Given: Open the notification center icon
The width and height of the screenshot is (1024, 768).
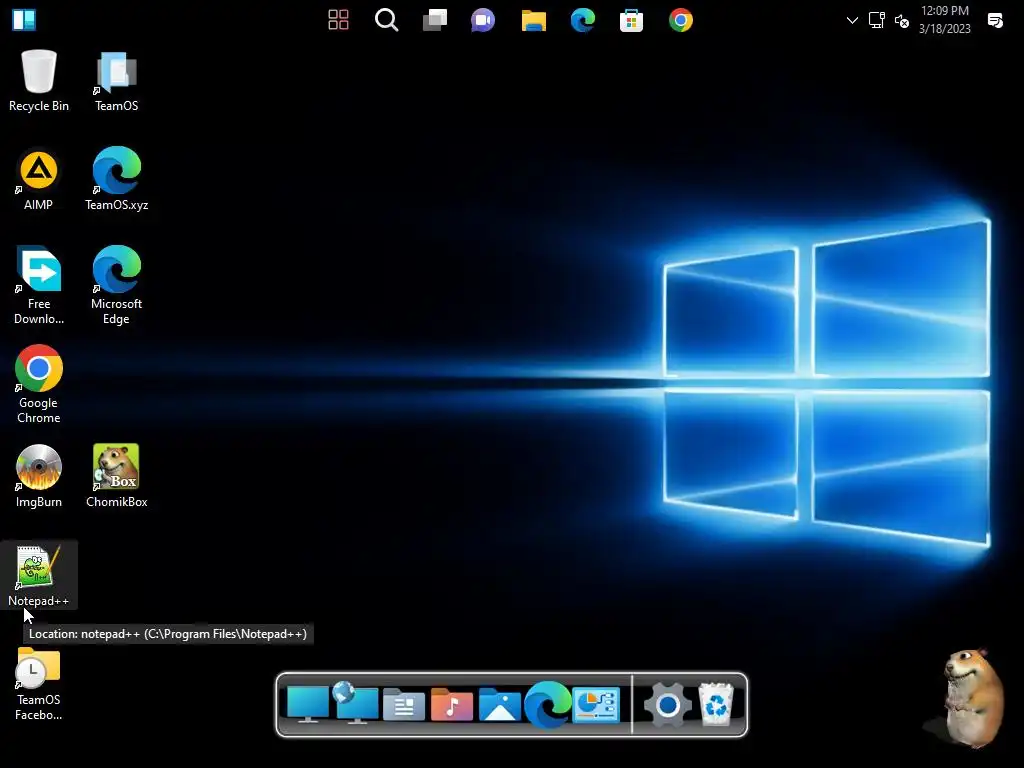Looking at the screenshot, I should [995, 20].
